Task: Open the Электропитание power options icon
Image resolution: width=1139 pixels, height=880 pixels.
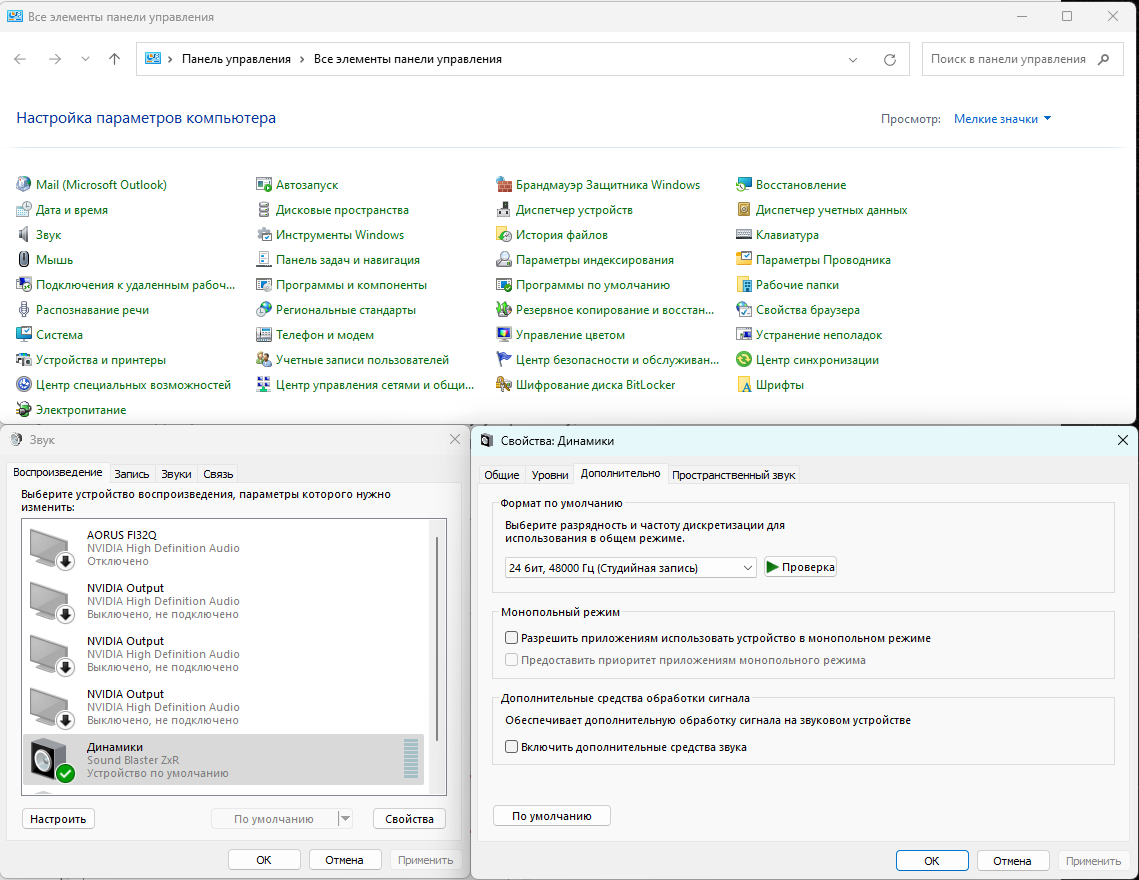Action: coord(25,410)
